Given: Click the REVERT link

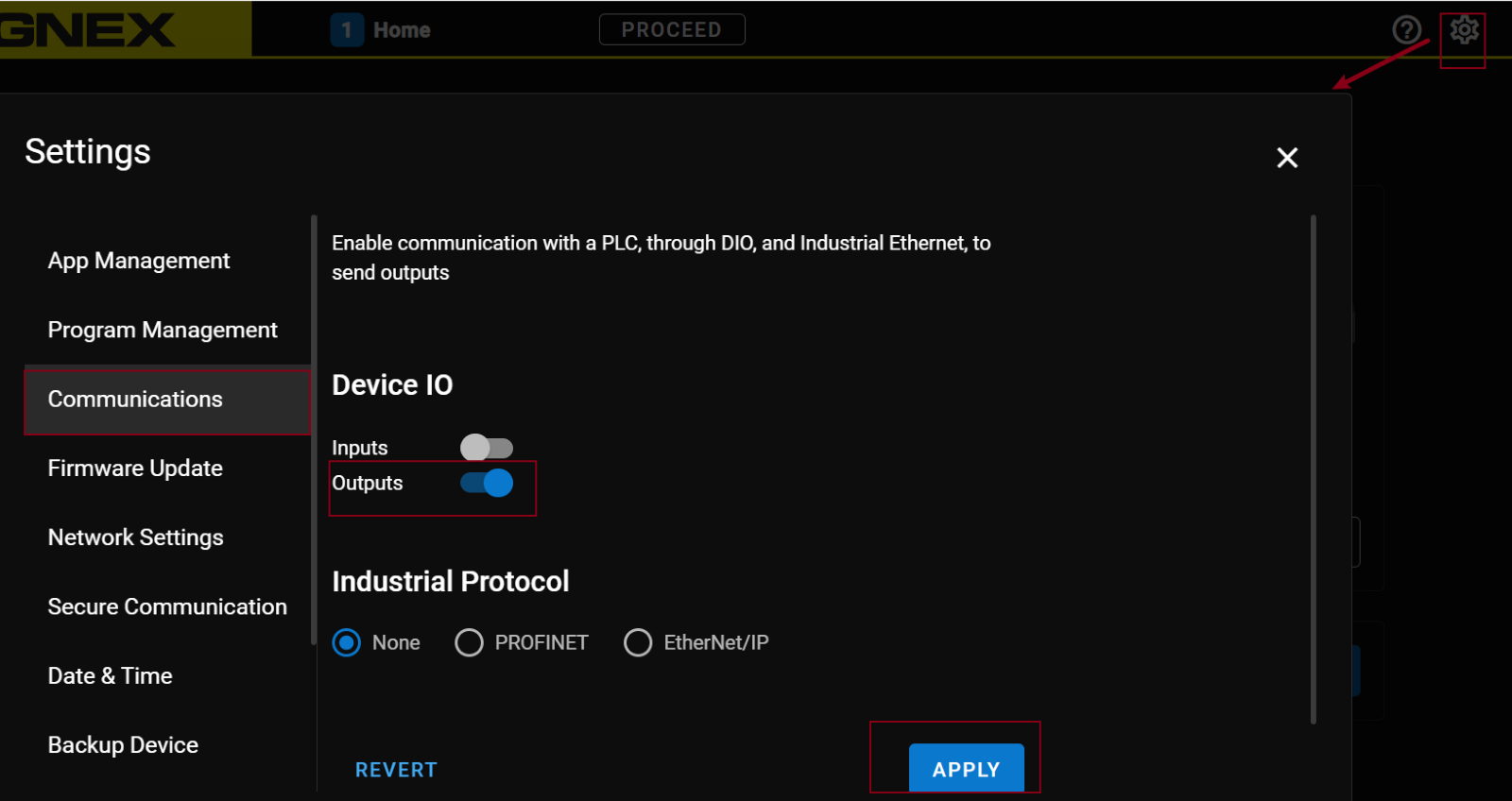Looking at the screenshot, I should pos(396,770).
